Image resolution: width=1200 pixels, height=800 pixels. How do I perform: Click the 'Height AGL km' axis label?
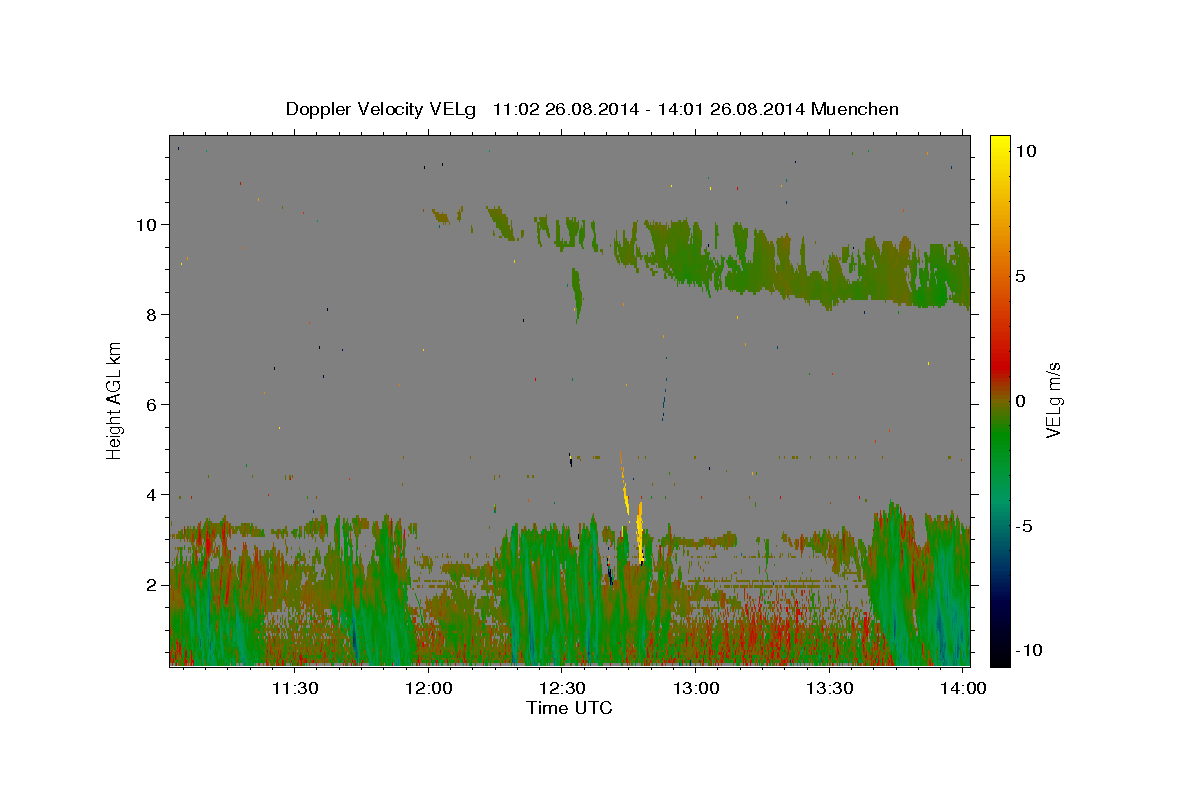click(x=115, y=400)
